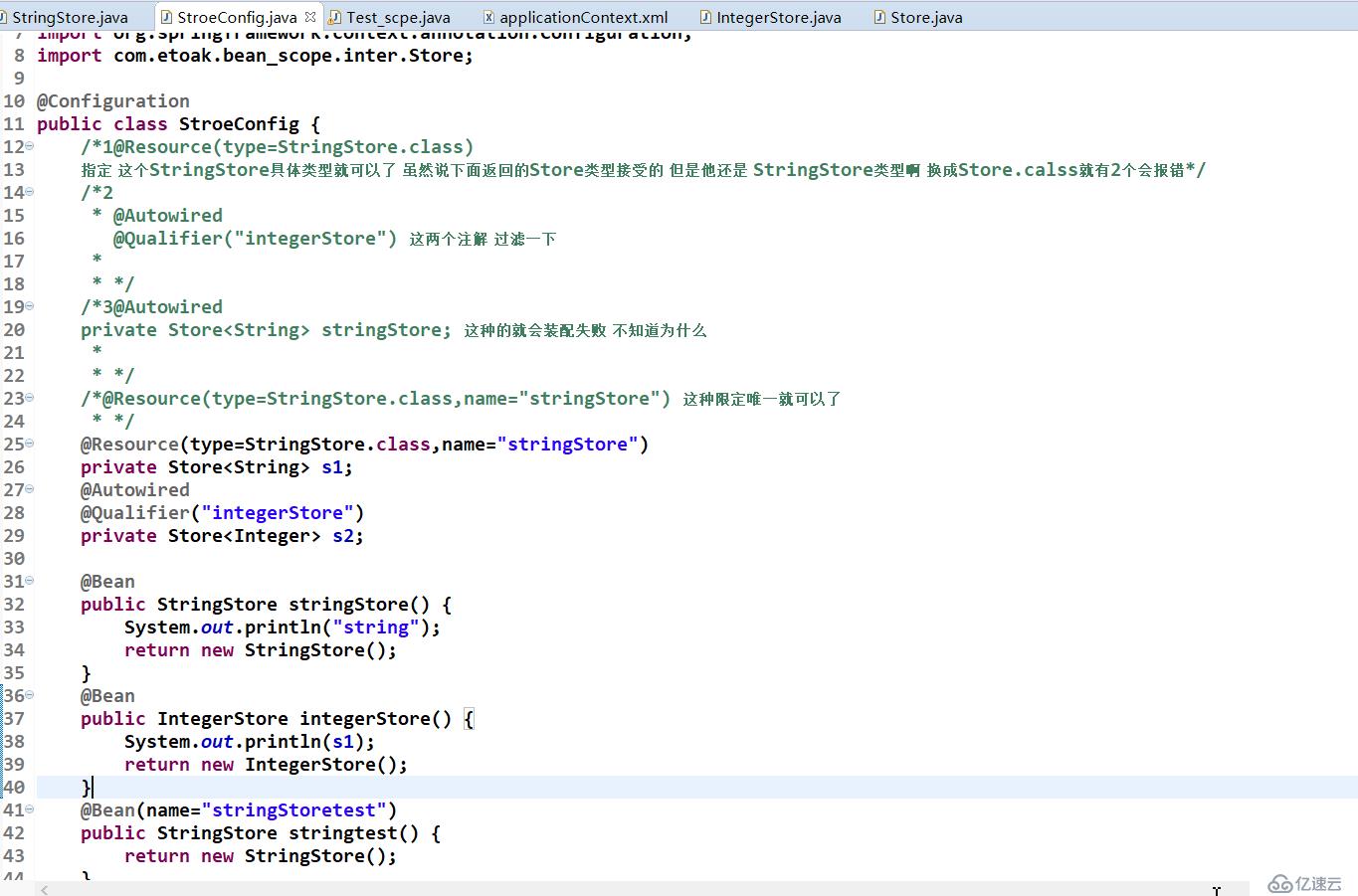Screen dimensions: 1358x896
Task: Collapse the stringtest() method at line 41
Action: 30,809
